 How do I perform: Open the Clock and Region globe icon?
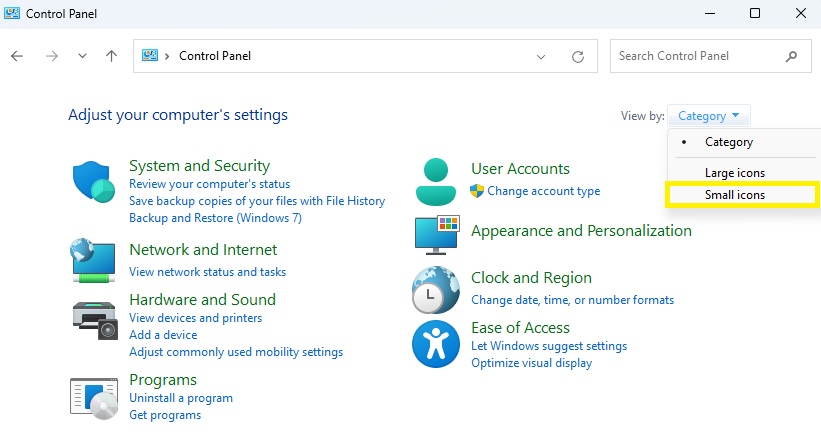click(436, 289)
